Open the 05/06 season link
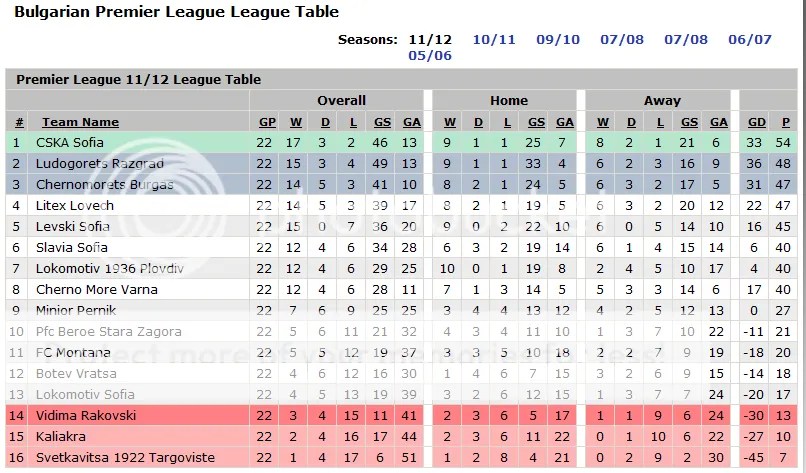The image size is (806, 473). 430,56
